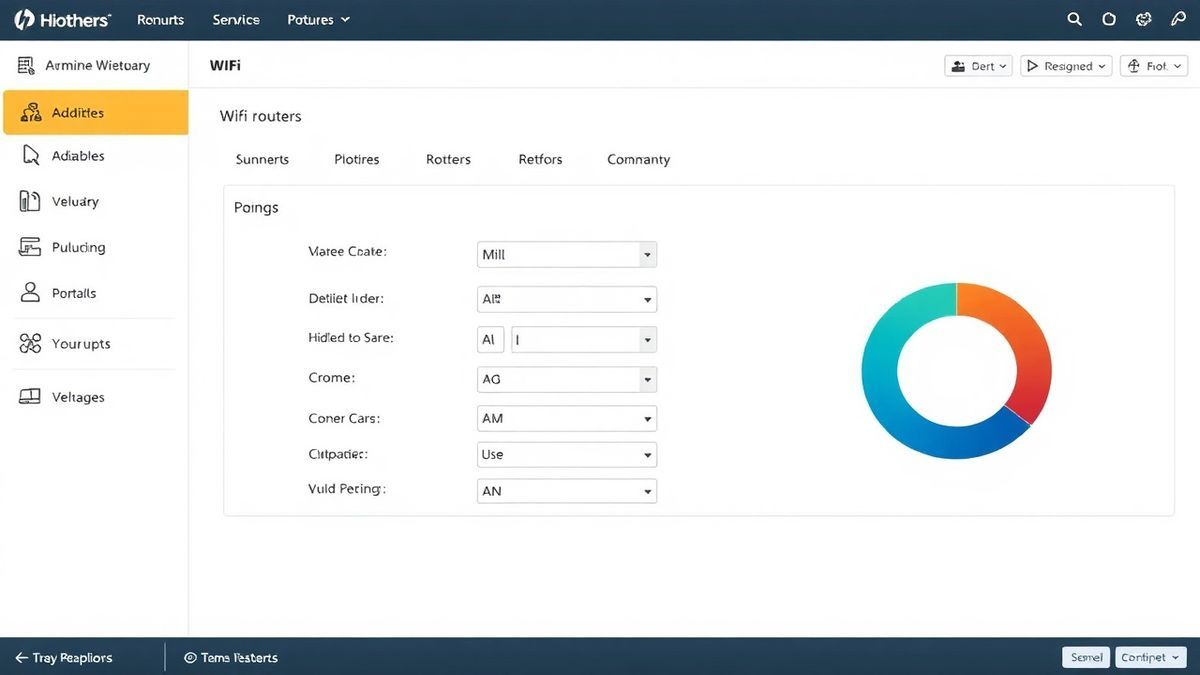Image resolution: width=1200 pixels, height=675 pixels.
Task: Open the Detliet Iider dropdown
Action: (x=567, y=298)
